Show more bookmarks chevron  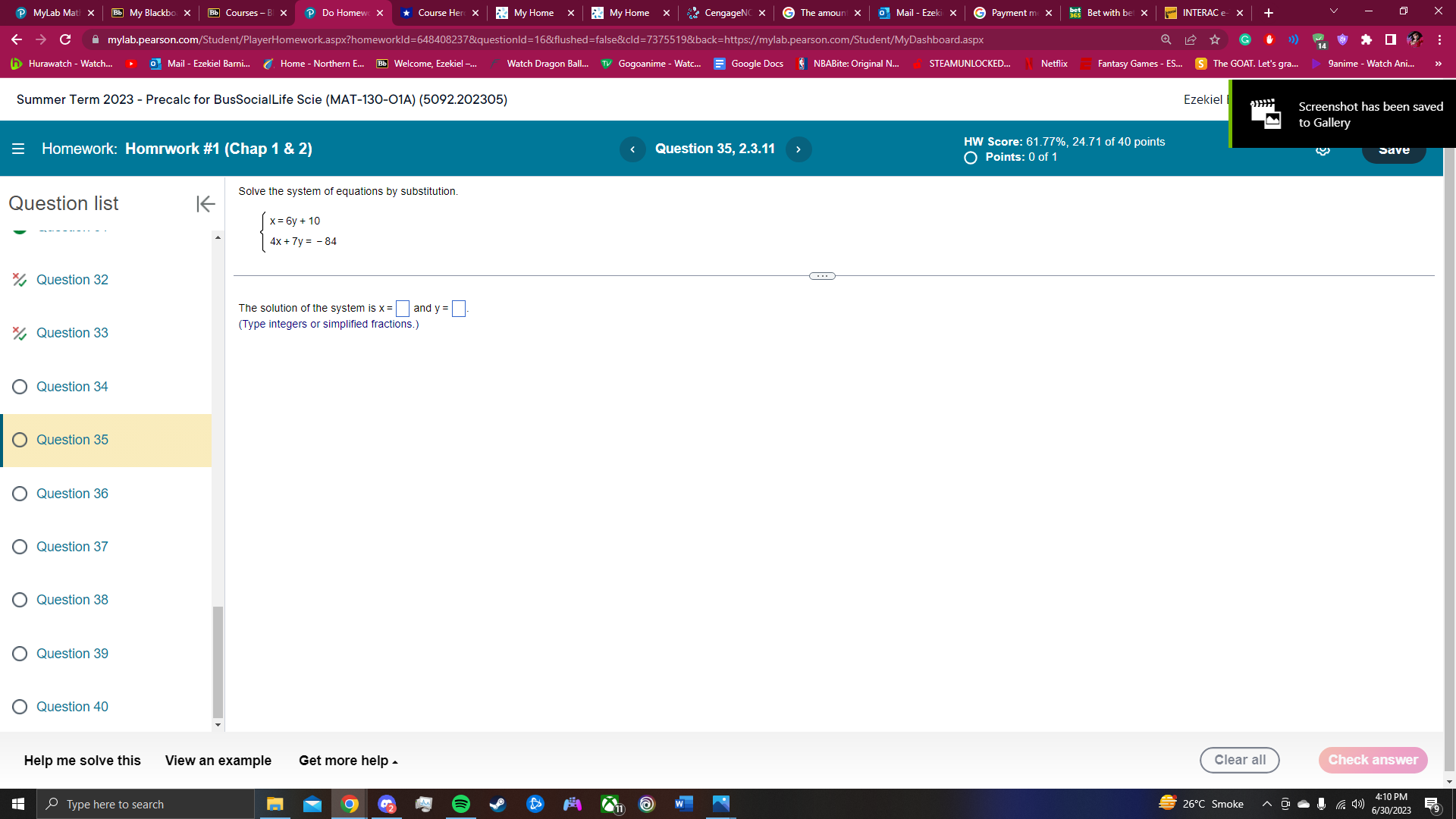[1438, 64]
